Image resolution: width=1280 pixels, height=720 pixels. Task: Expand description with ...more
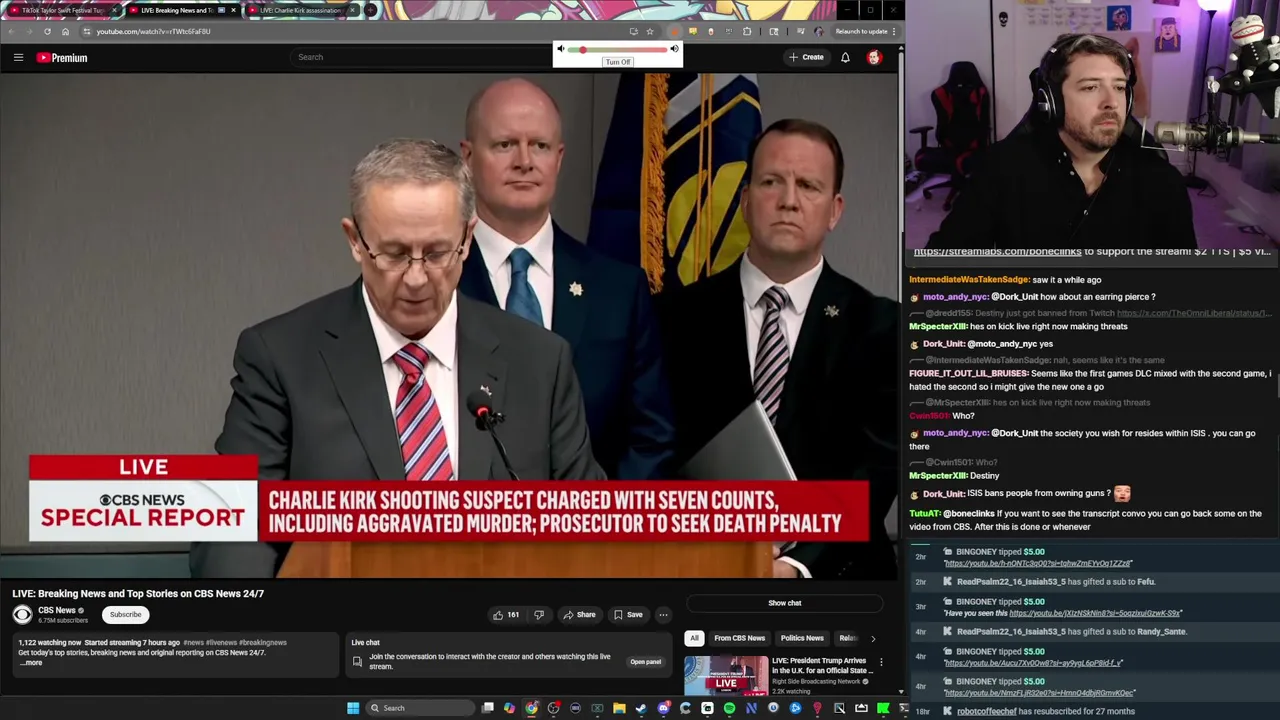click(32, 663)
